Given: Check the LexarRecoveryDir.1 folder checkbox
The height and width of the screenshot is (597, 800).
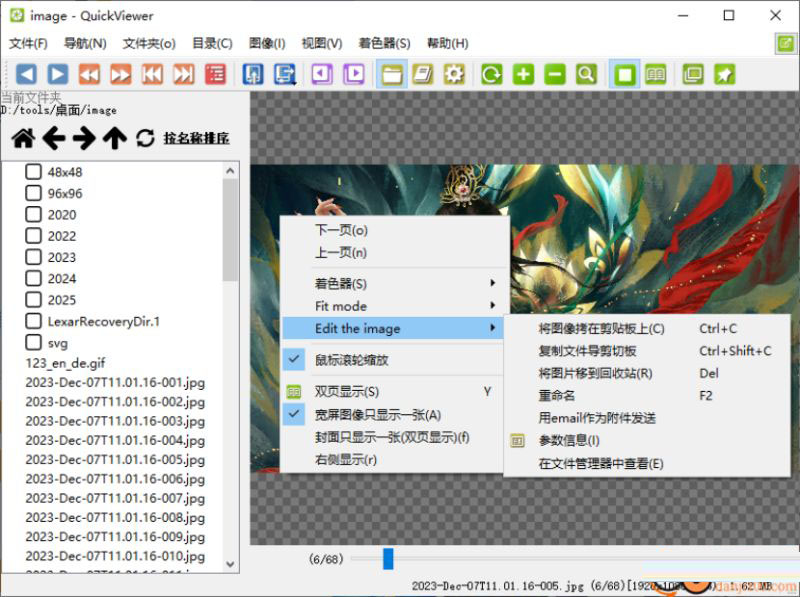Looking at the screenshot, I should coord(33,321).
